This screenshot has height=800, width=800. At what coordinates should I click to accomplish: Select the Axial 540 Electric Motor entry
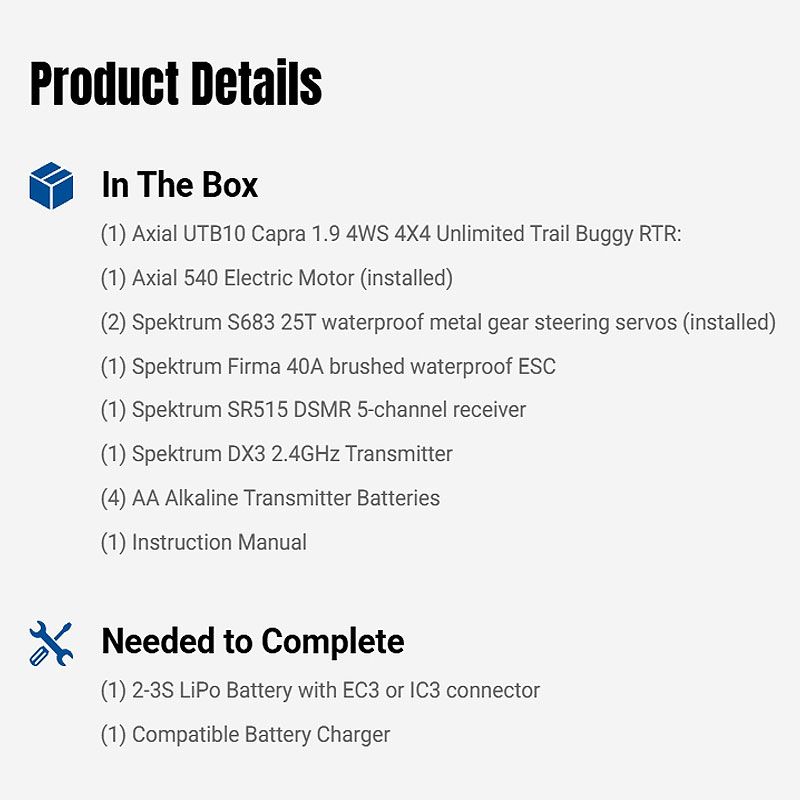point(277,278)
